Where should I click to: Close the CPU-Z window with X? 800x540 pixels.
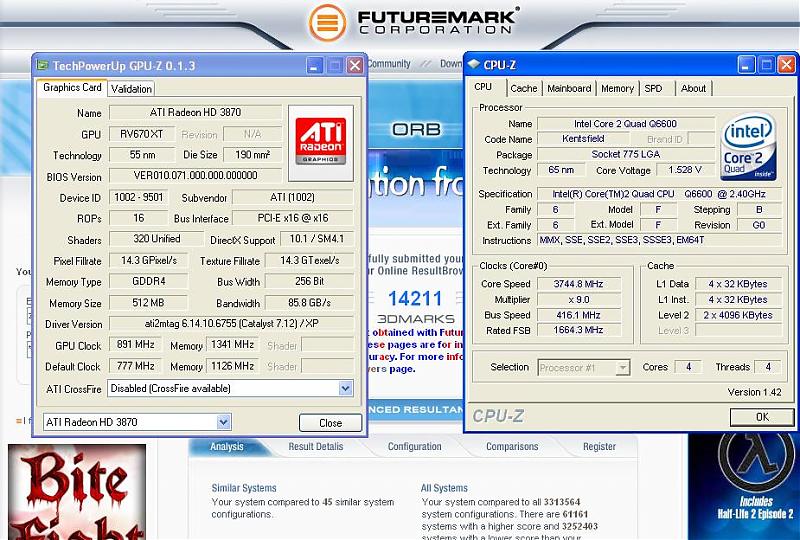click(786, 65)
